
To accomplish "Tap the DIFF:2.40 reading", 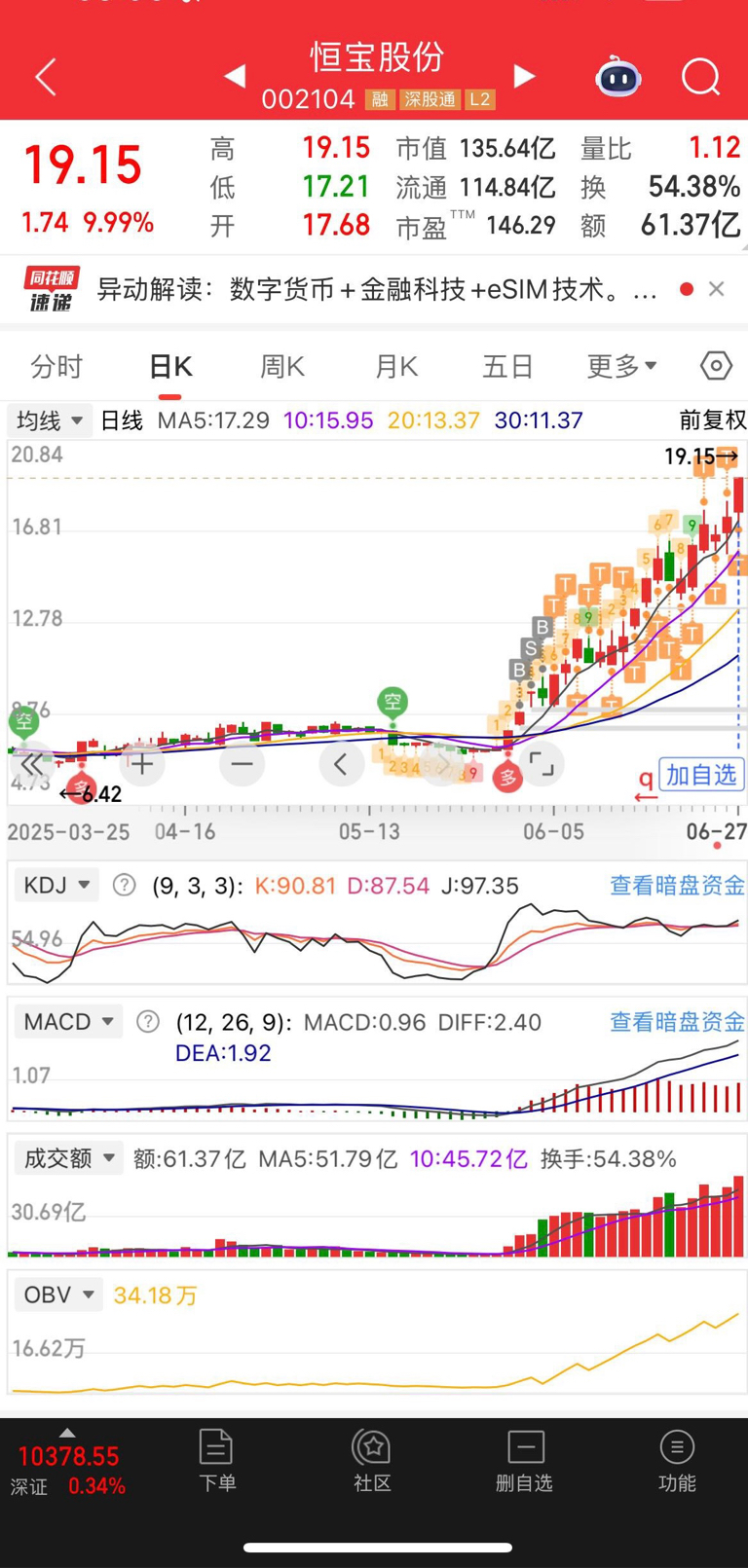I will 489,1022.
